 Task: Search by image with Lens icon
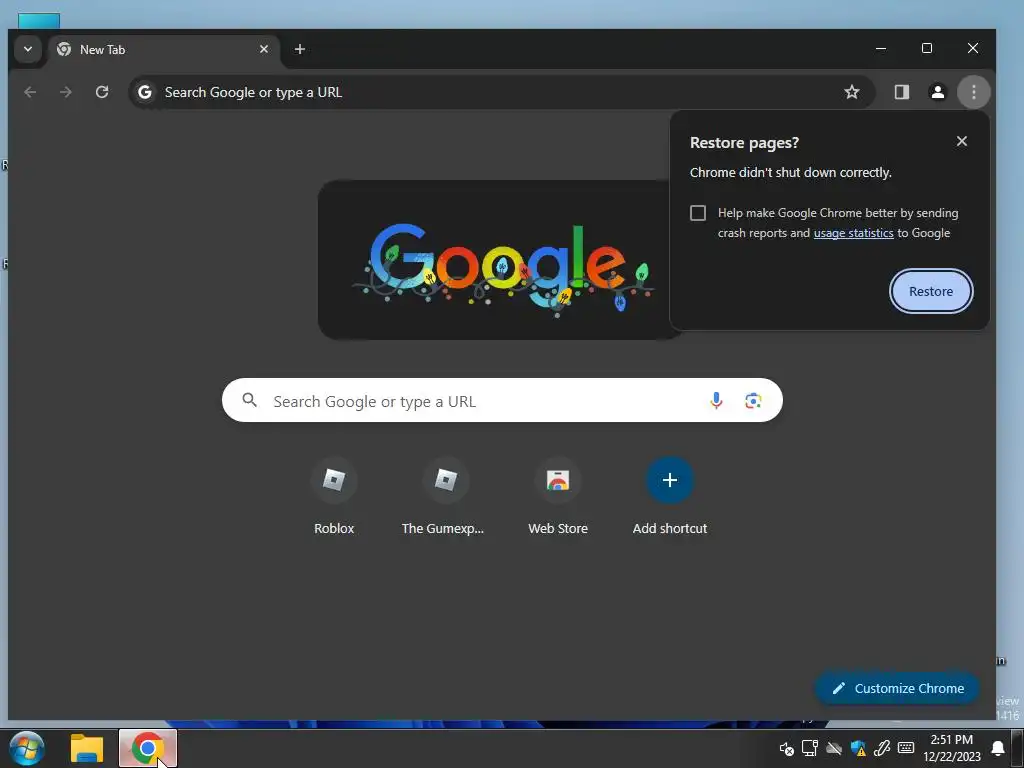753,400
